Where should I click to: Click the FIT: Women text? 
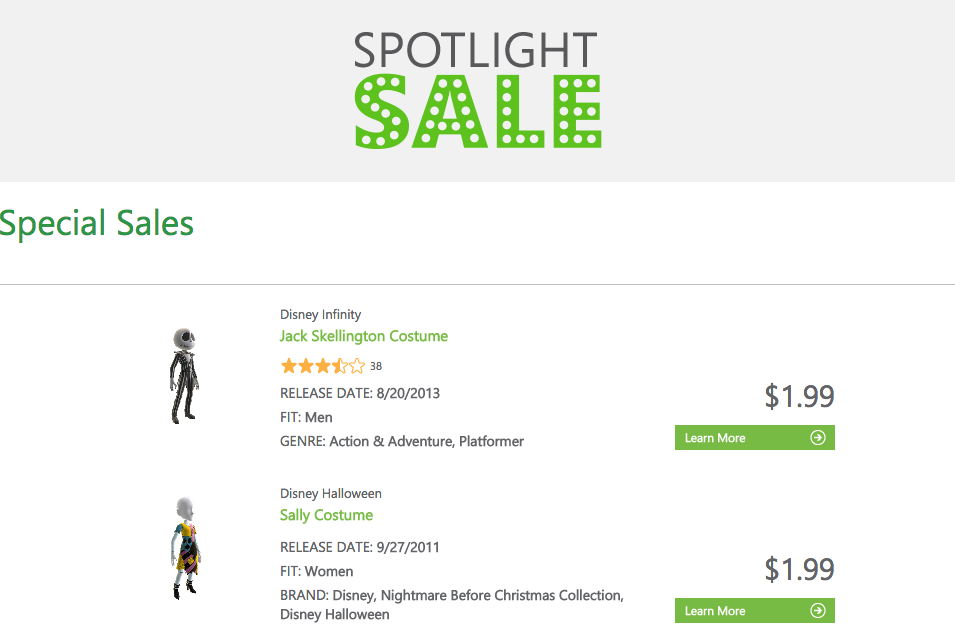coord(316,571)
